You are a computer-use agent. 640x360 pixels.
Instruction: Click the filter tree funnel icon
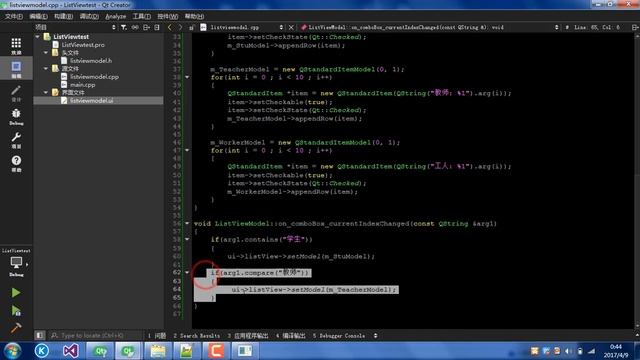coord(124,27)
